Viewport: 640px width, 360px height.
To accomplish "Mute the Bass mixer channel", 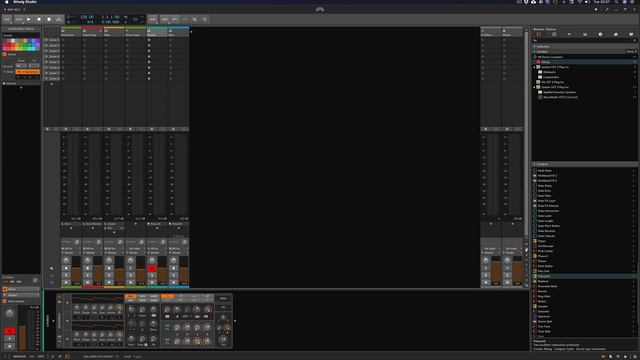I will [173, 282].
